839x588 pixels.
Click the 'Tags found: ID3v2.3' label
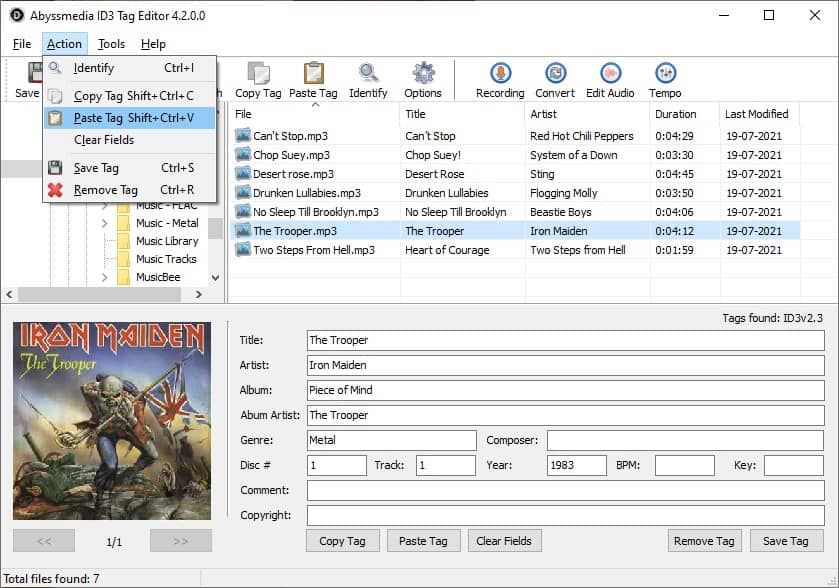pos(772,318)
